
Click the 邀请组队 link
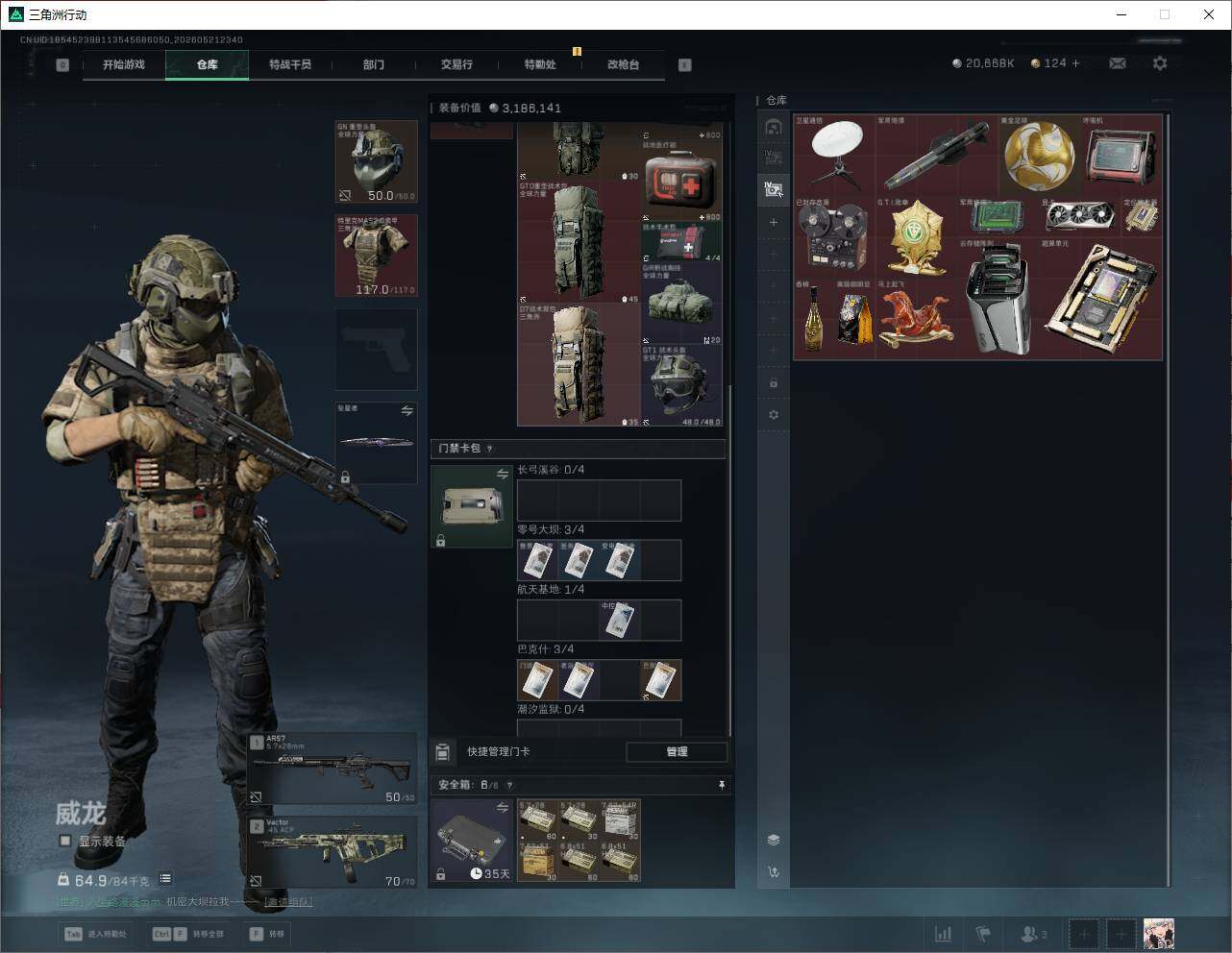[288, 902]
